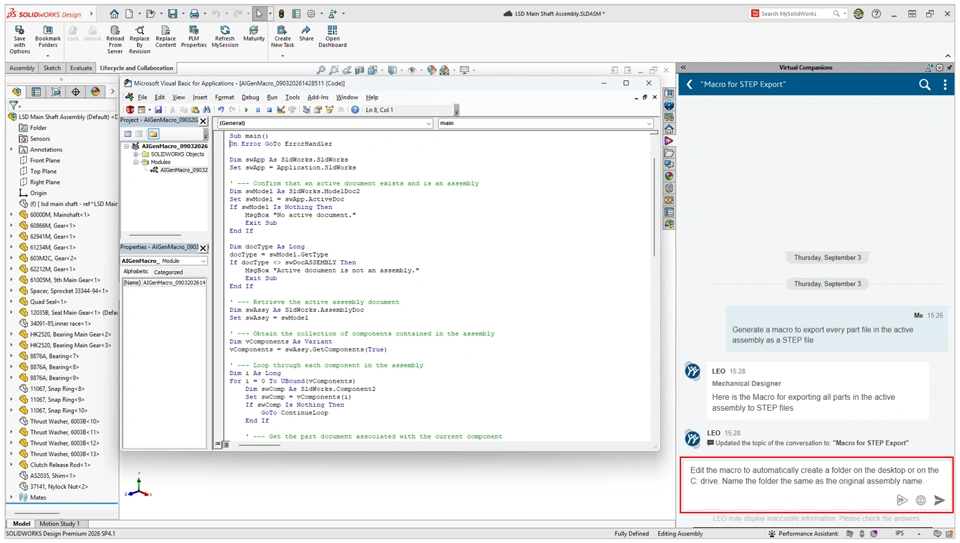Click Reload From Server
Viewport: 960px width, 543px height.
[x=114, y=40]
